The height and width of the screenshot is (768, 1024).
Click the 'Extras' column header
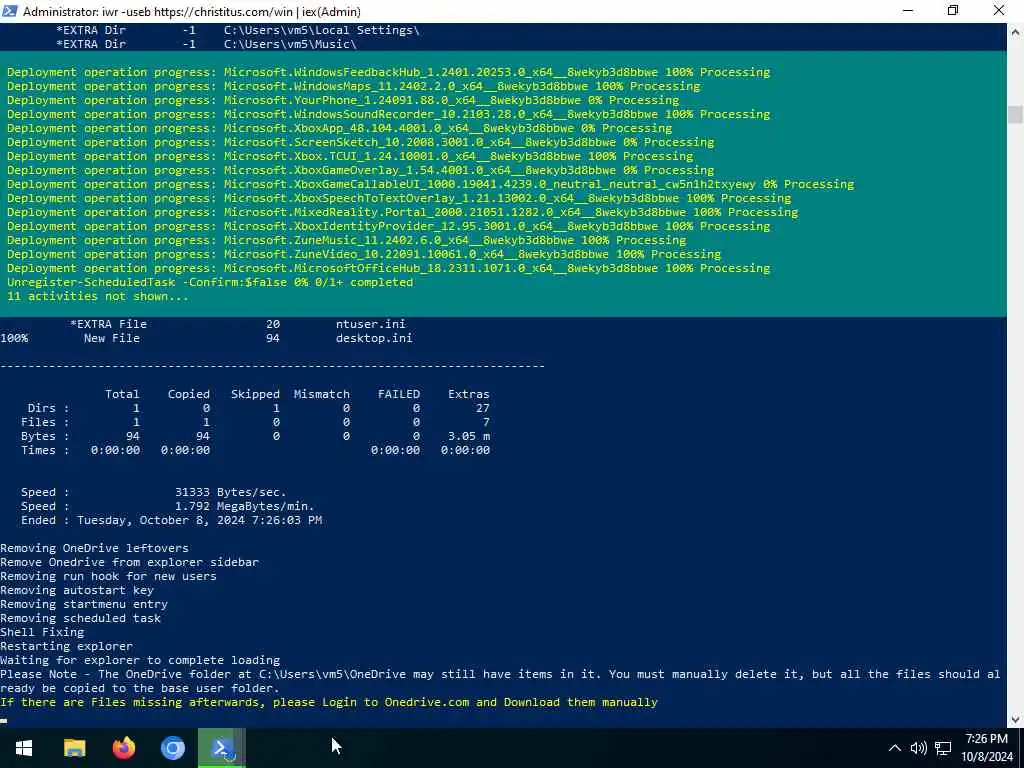(469, 394)
